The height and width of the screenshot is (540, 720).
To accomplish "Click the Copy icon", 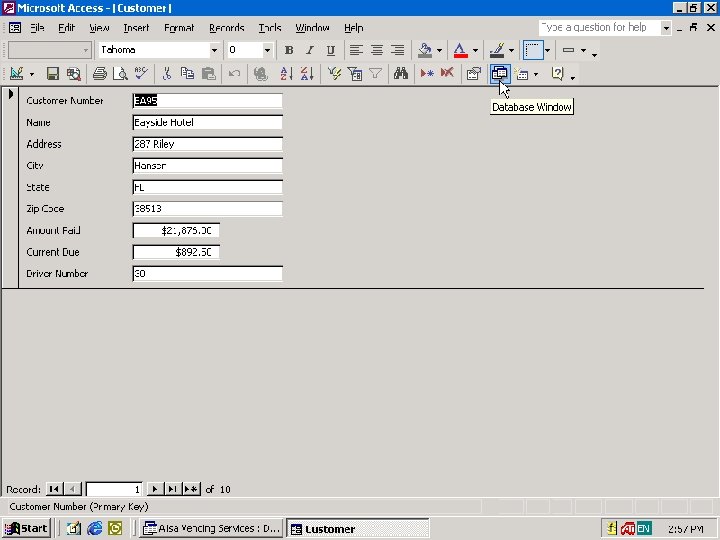I will point(187,73).
